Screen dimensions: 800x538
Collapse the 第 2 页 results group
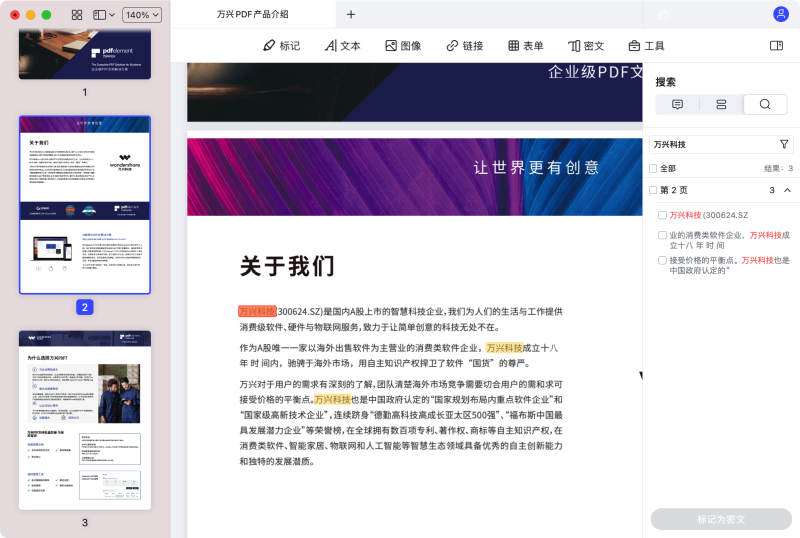point(787,190)
